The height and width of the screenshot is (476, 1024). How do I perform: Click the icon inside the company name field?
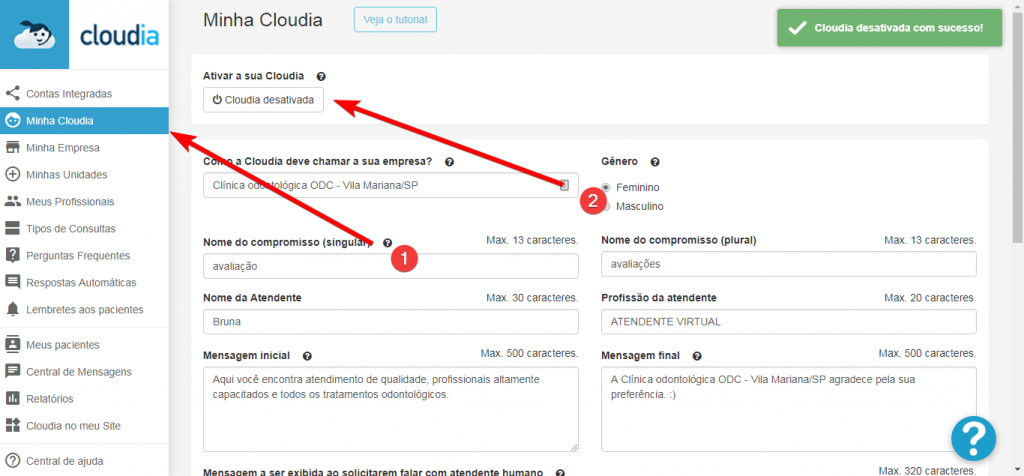565,185
